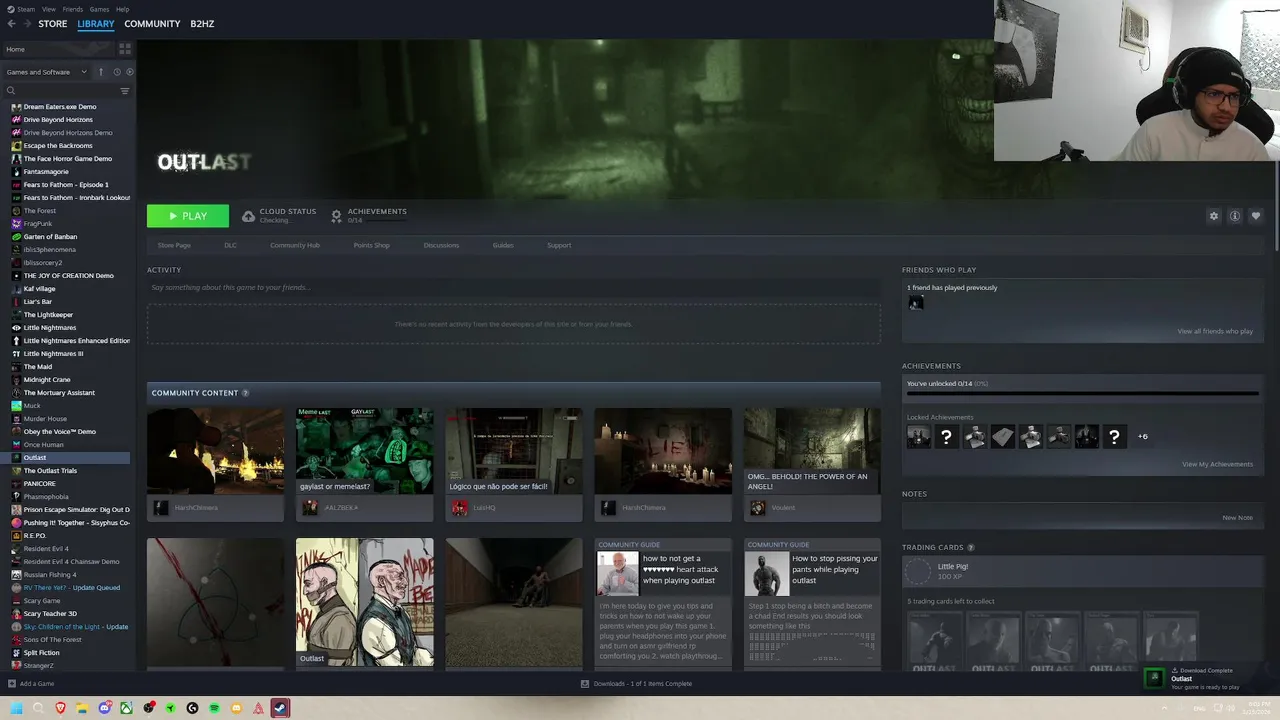Image resolution: width=1280 pixels, height=720 pixels.
Task: Switch to the STORE tab
Action: 53,24
